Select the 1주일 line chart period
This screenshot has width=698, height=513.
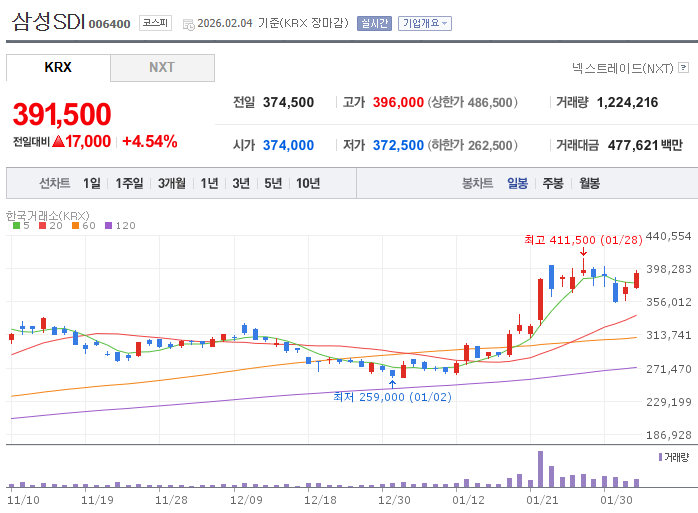coord(129,183)
